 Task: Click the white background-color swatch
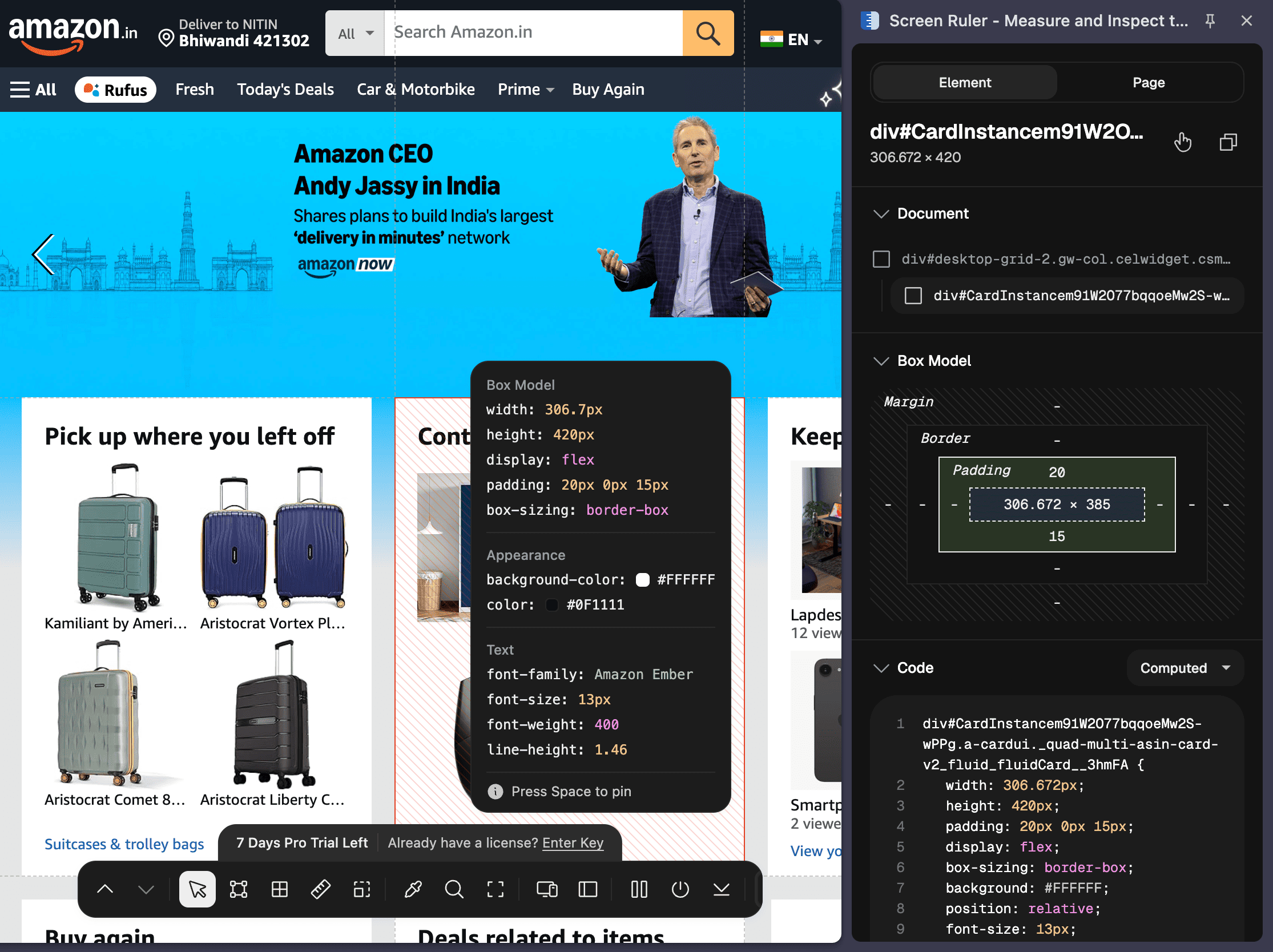pos(642,580)
